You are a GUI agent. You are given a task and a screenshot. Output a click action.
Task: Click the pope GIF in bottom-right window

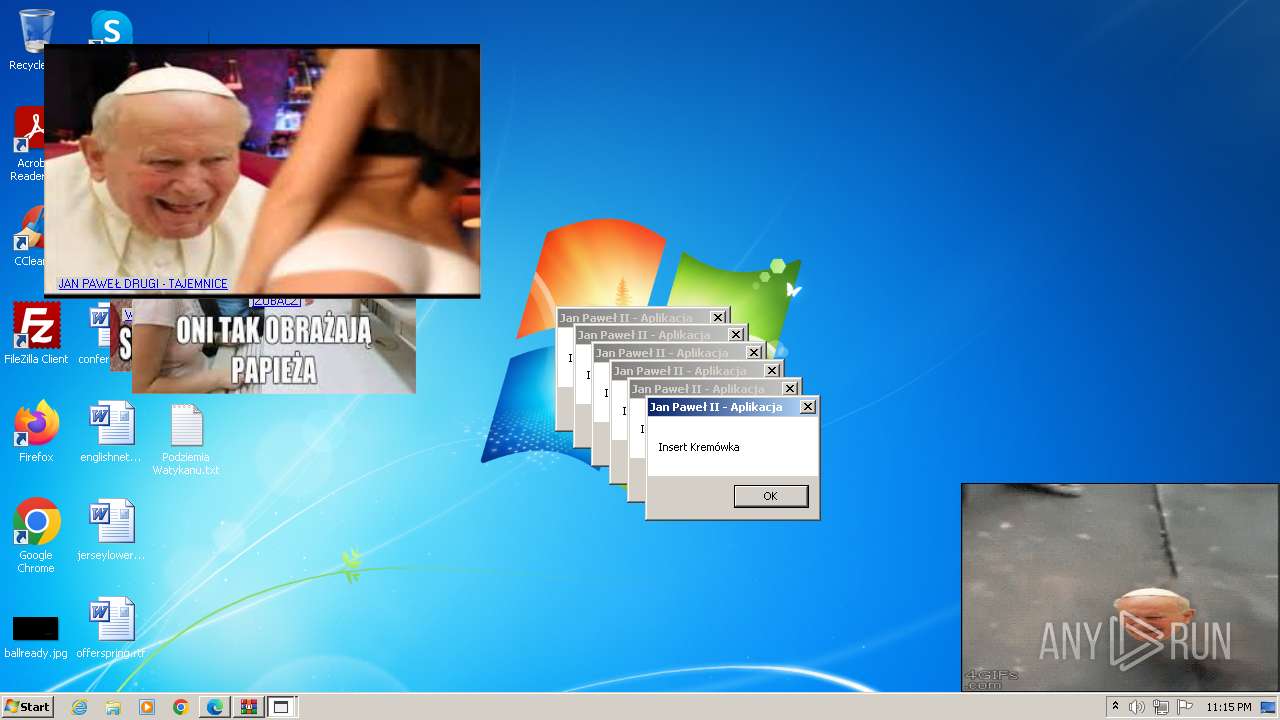tap(1120, 588)
